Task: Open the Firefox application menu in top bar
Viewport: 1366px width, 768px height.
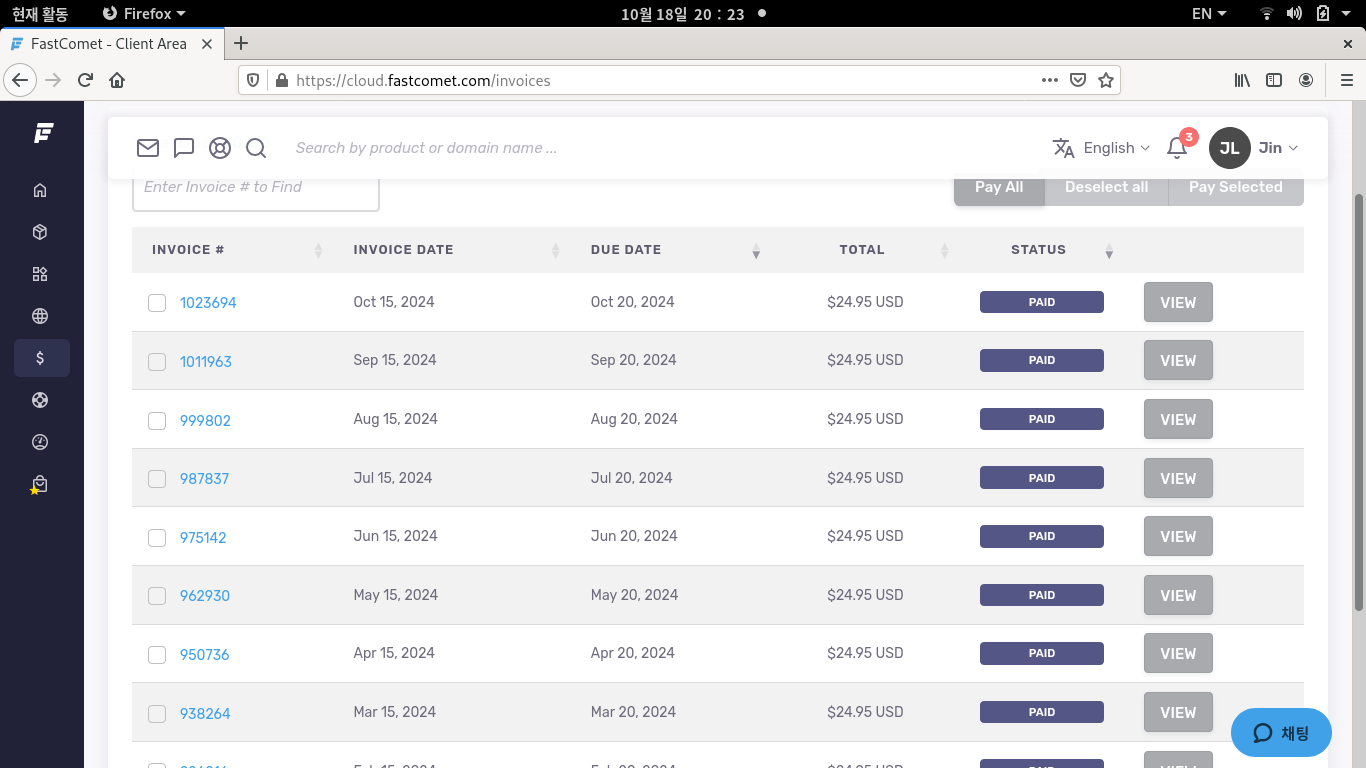Action: pos(145,14)
